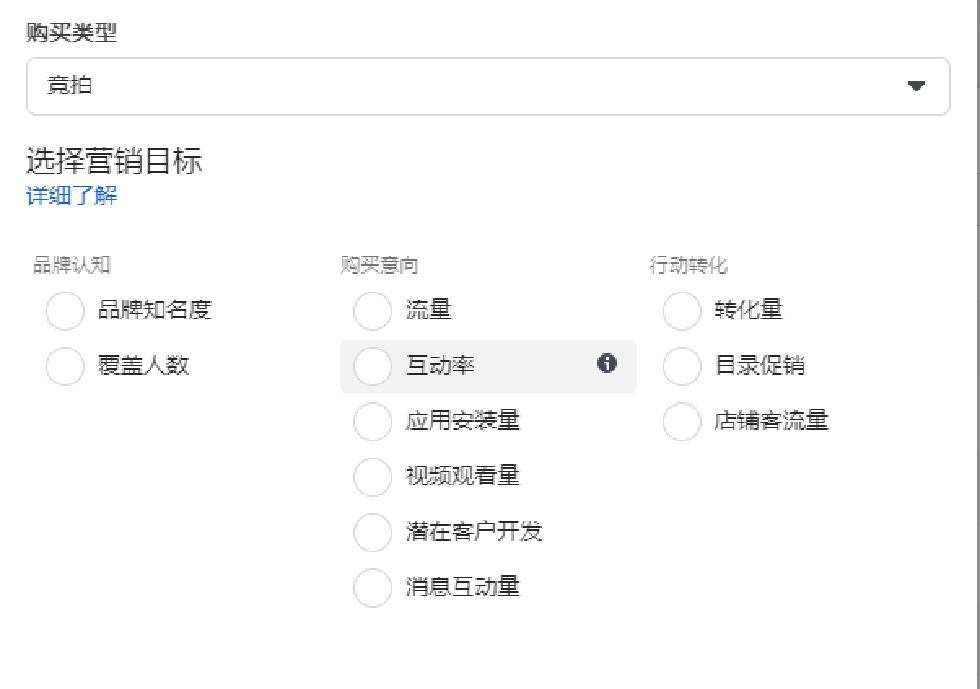Select the 品牌知名度 radio button
The height and width of the screenshot is (689, 980).
tap(65, 311)
